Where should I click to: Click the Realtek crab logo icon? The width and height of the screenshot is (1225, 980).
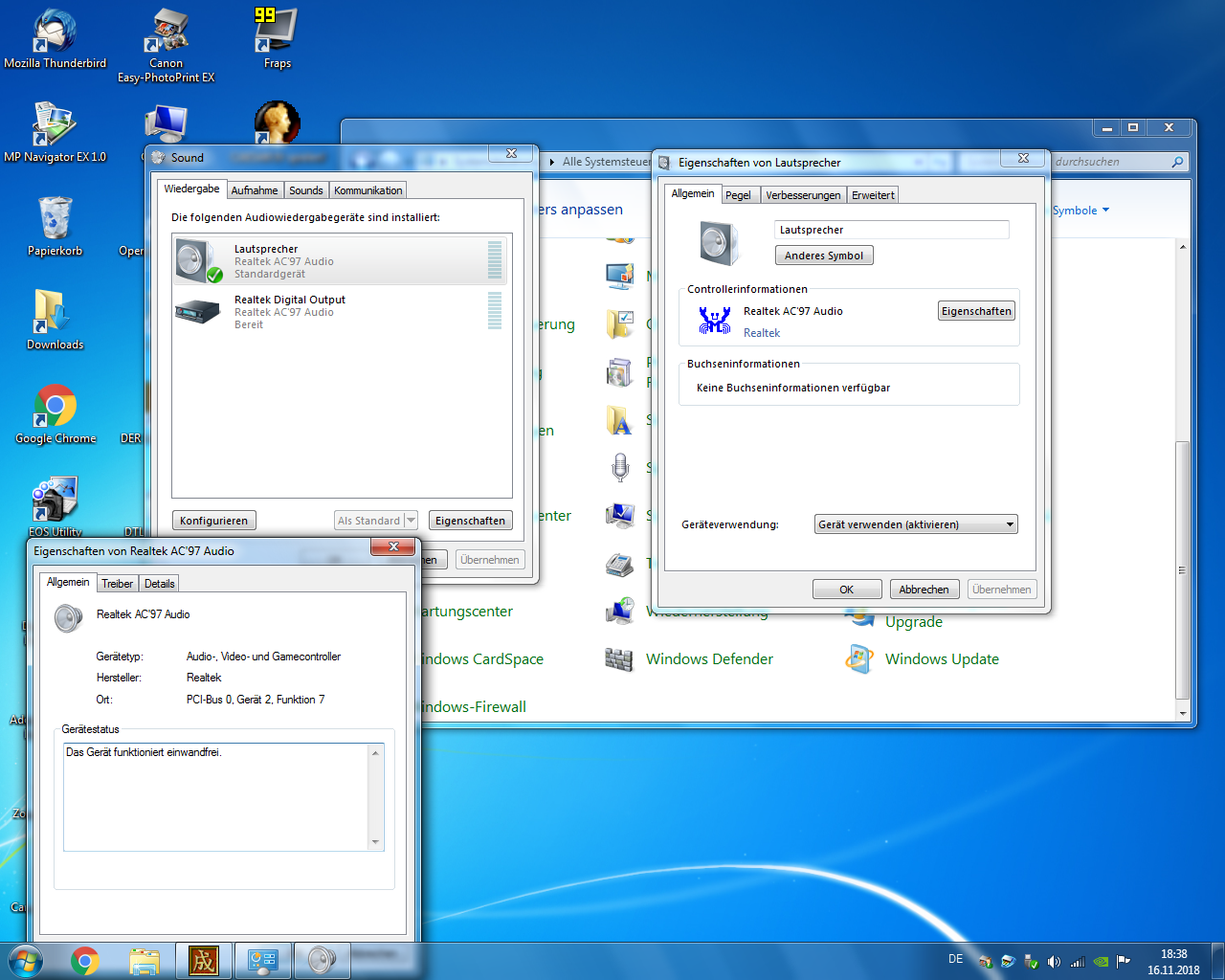coord(715,320)
